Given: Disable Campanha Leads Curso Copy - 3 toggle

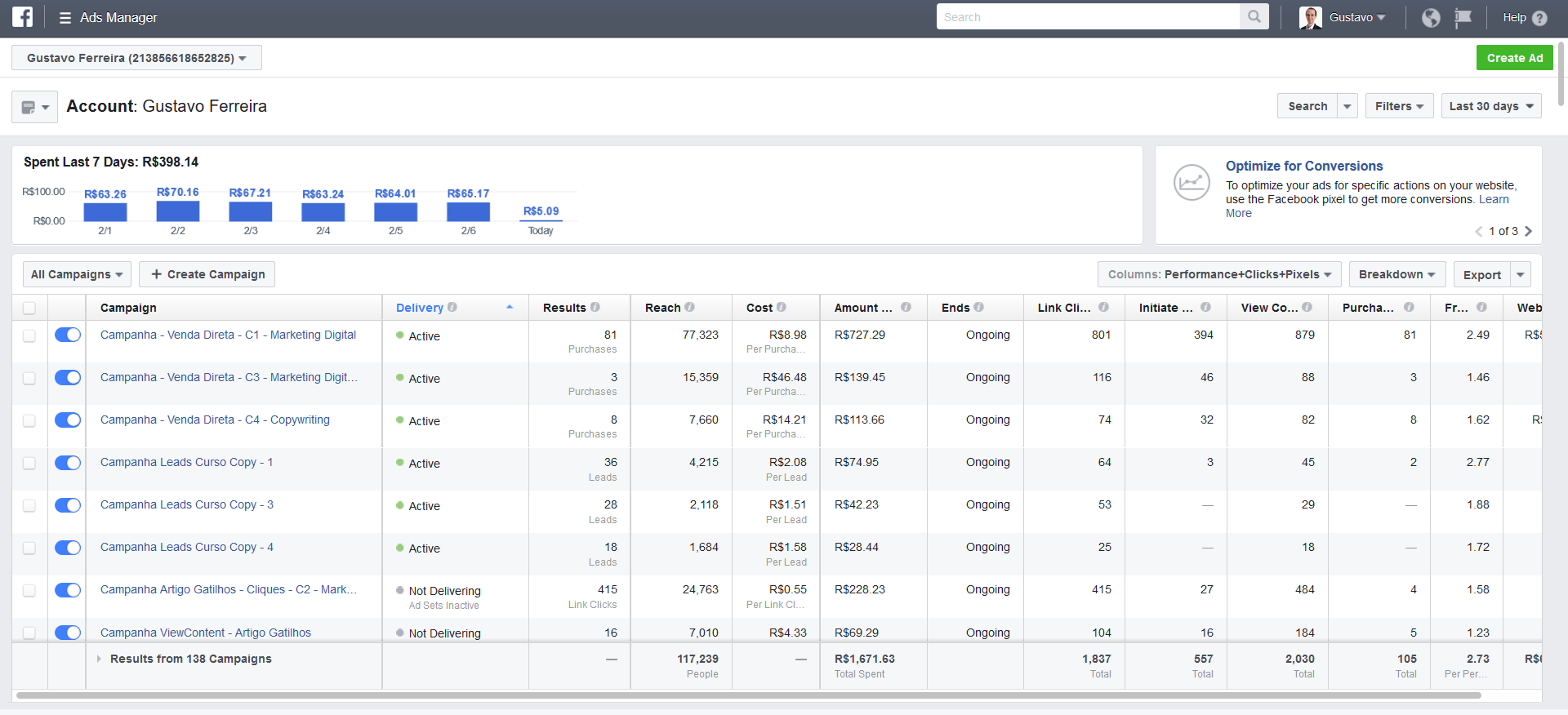Looking at the screenshot, I should click(68, 504).
